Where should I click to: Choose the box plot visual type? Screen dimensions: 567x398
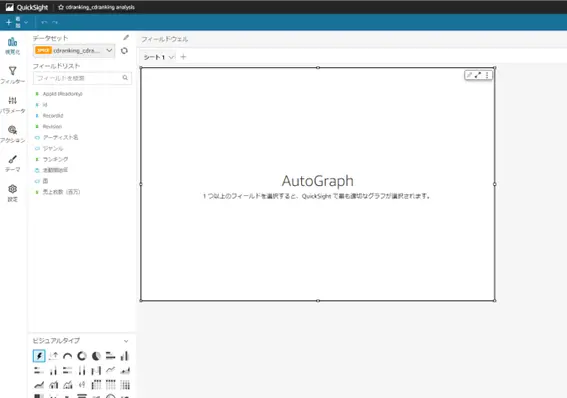pos(82,385)
